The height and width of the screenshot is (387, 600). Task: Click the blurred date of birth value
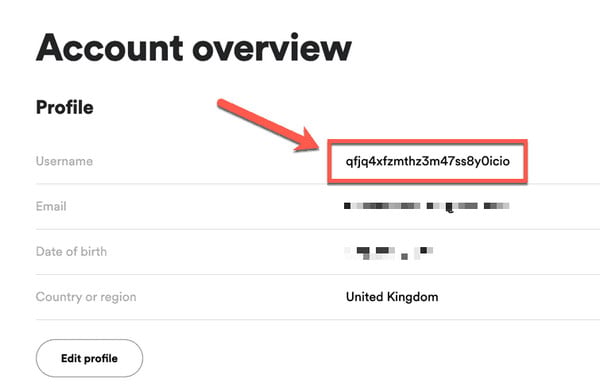(x=389, y=253)
